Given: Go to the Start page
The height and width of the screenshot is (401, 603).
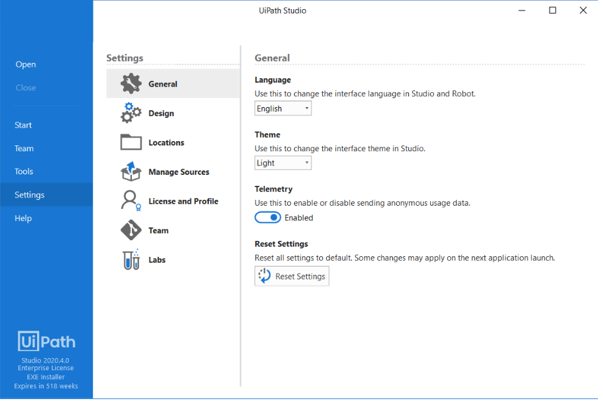Looking at the screenshot, I should (23, 125).
